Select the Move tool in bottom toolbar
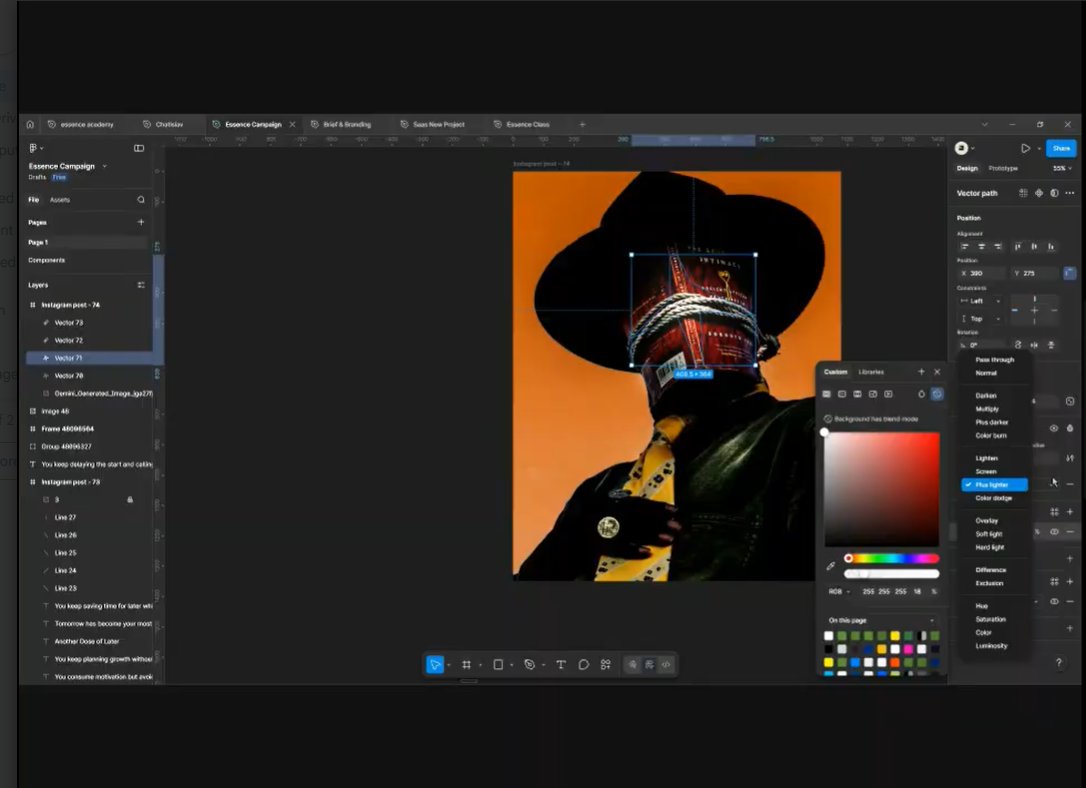 [435, 665]
